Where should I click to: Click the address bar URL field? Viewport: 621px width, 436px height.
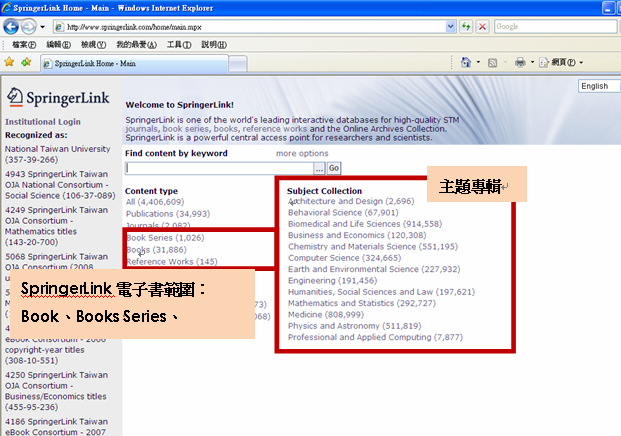click(x=254, y=27)
